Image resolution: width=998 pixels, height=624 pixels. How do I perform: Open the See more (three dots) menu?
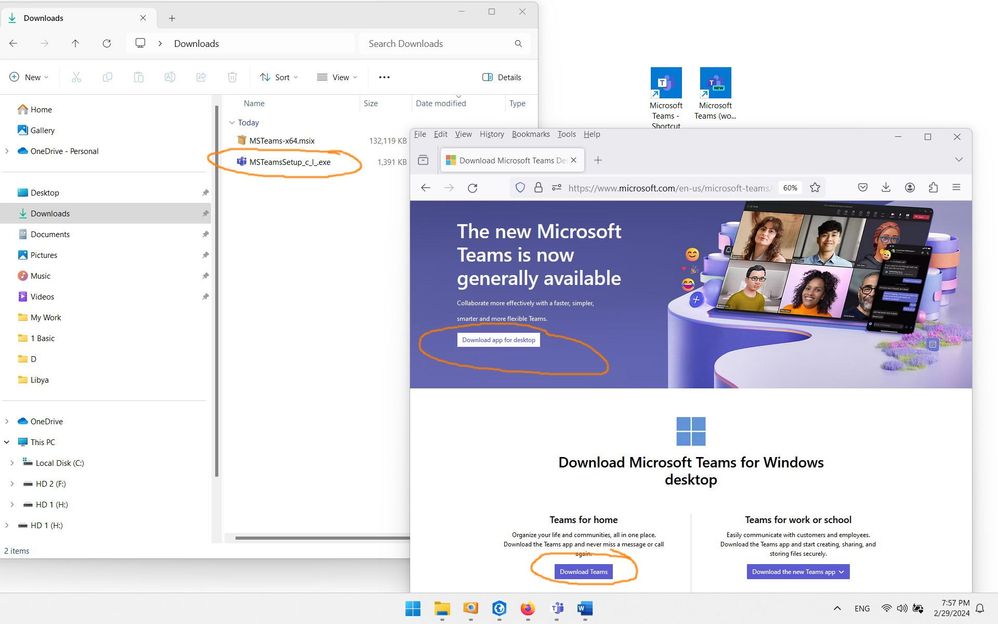point(384,77)
